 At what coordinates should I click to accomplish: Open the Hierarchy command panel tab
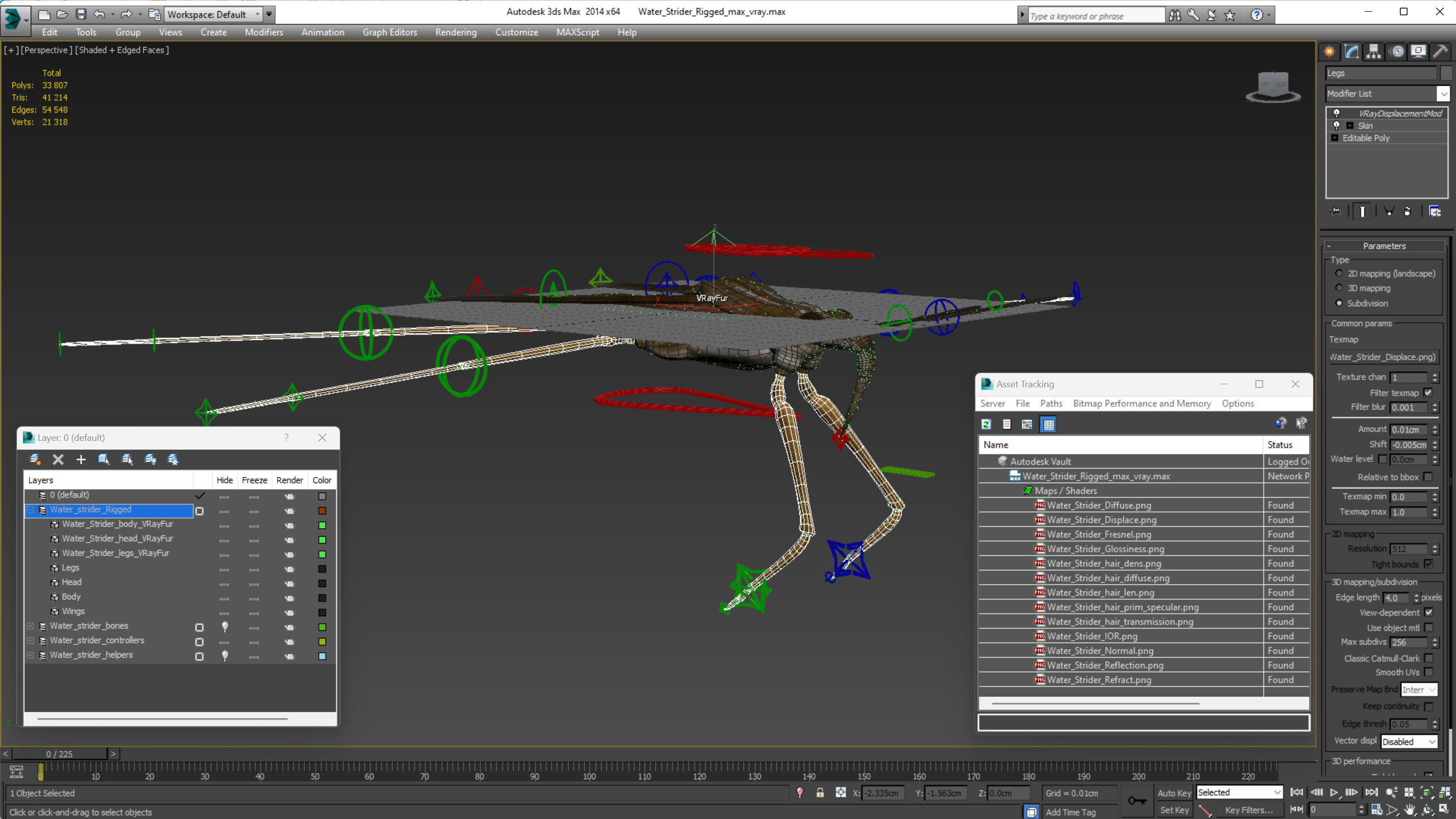pos(1373,52)
